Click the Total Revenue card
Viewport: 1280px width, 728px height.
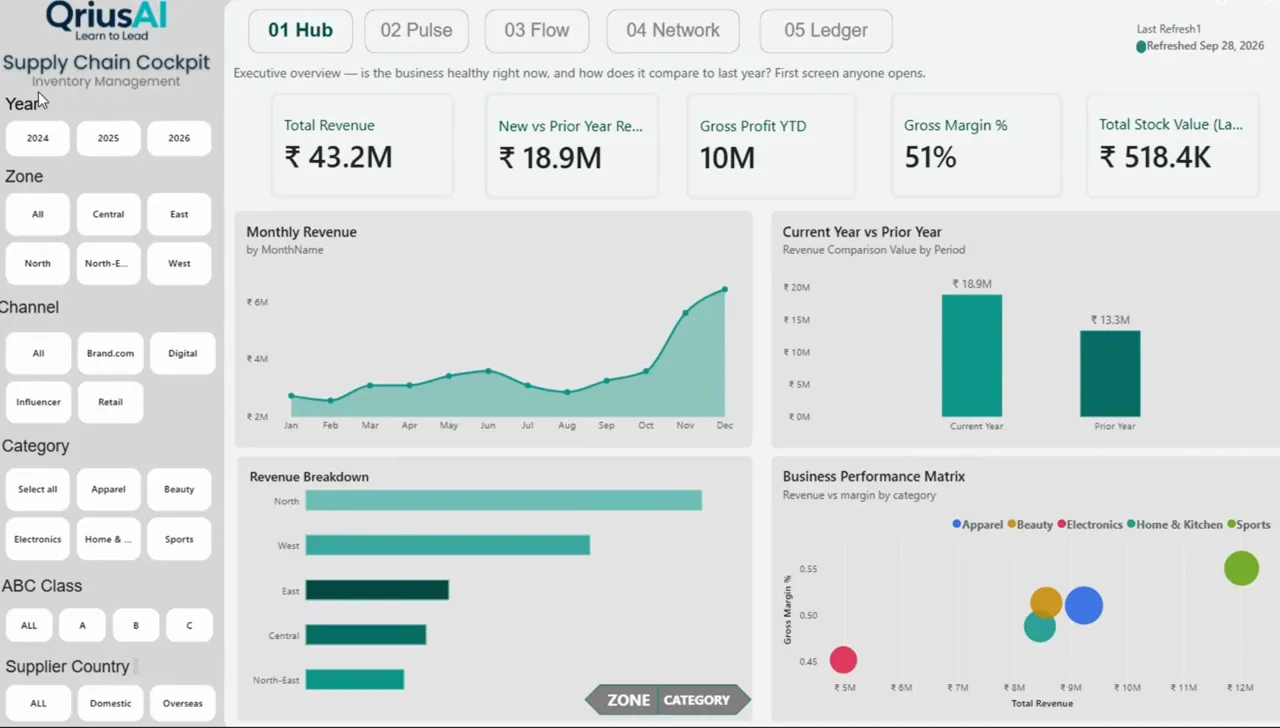click(362, 145)
